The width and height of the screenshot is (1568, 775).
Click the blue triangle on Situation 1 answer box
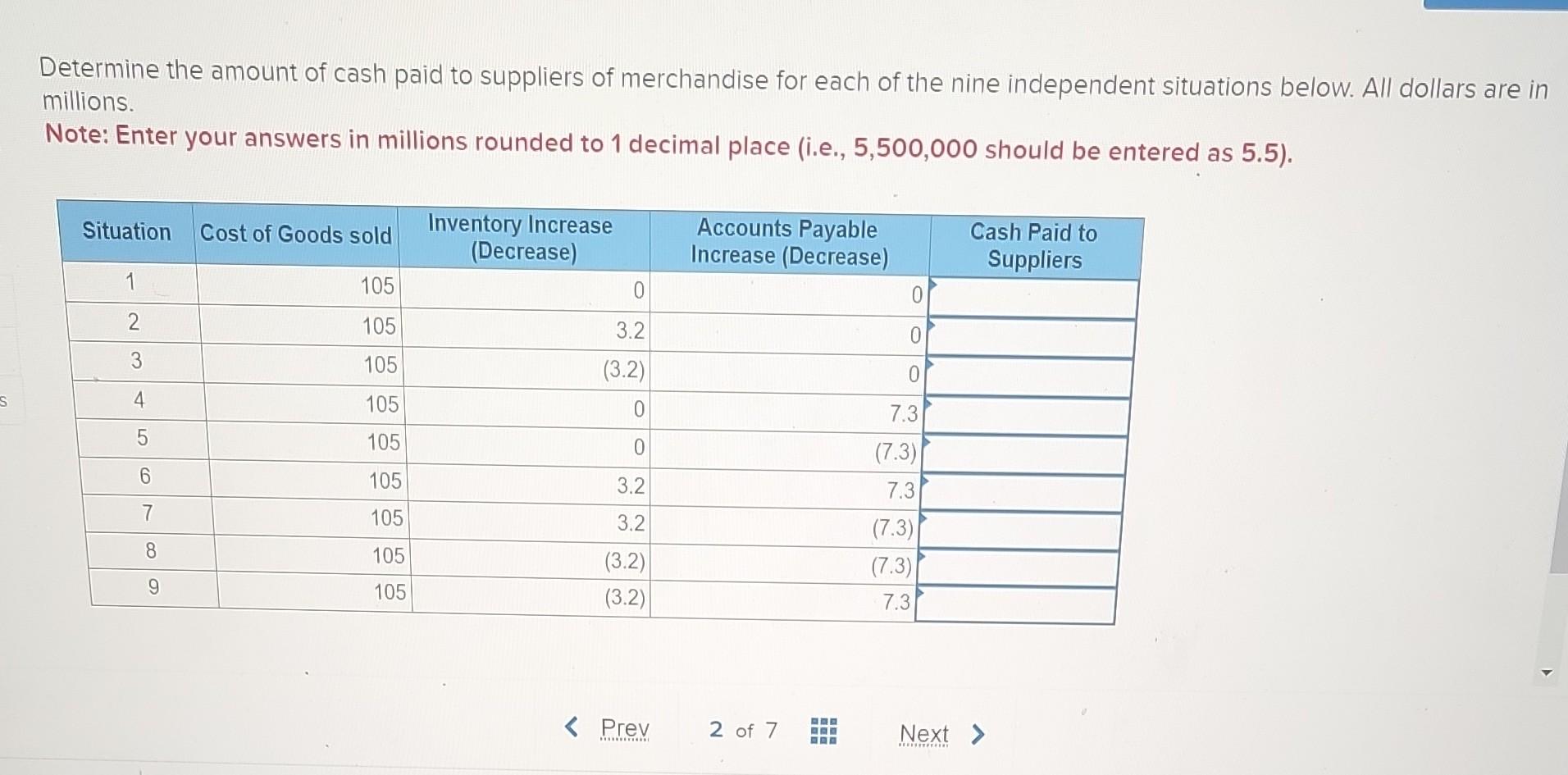(x=932, y=286)
